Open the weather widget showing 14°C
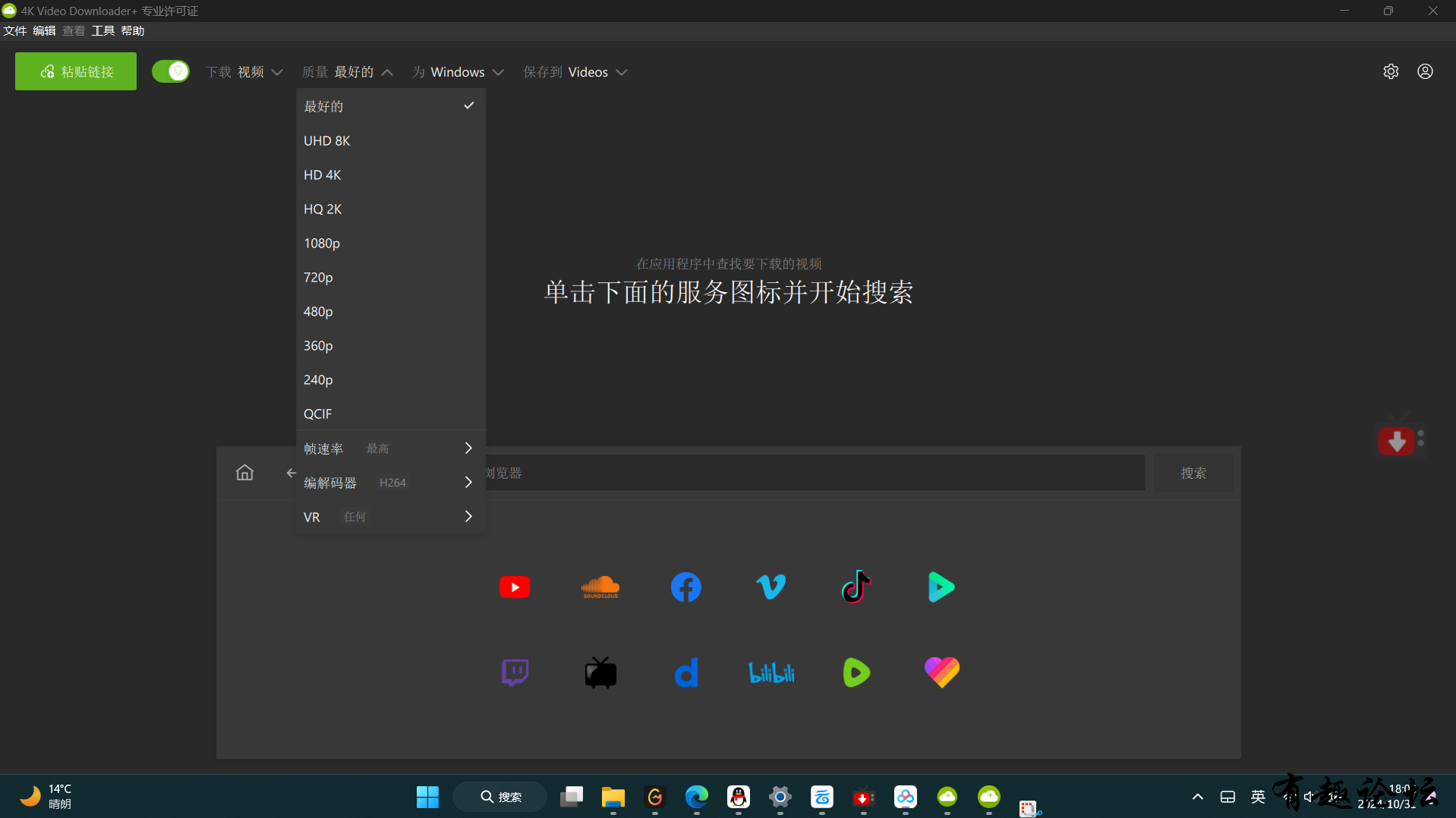 (x=47, y=797)
